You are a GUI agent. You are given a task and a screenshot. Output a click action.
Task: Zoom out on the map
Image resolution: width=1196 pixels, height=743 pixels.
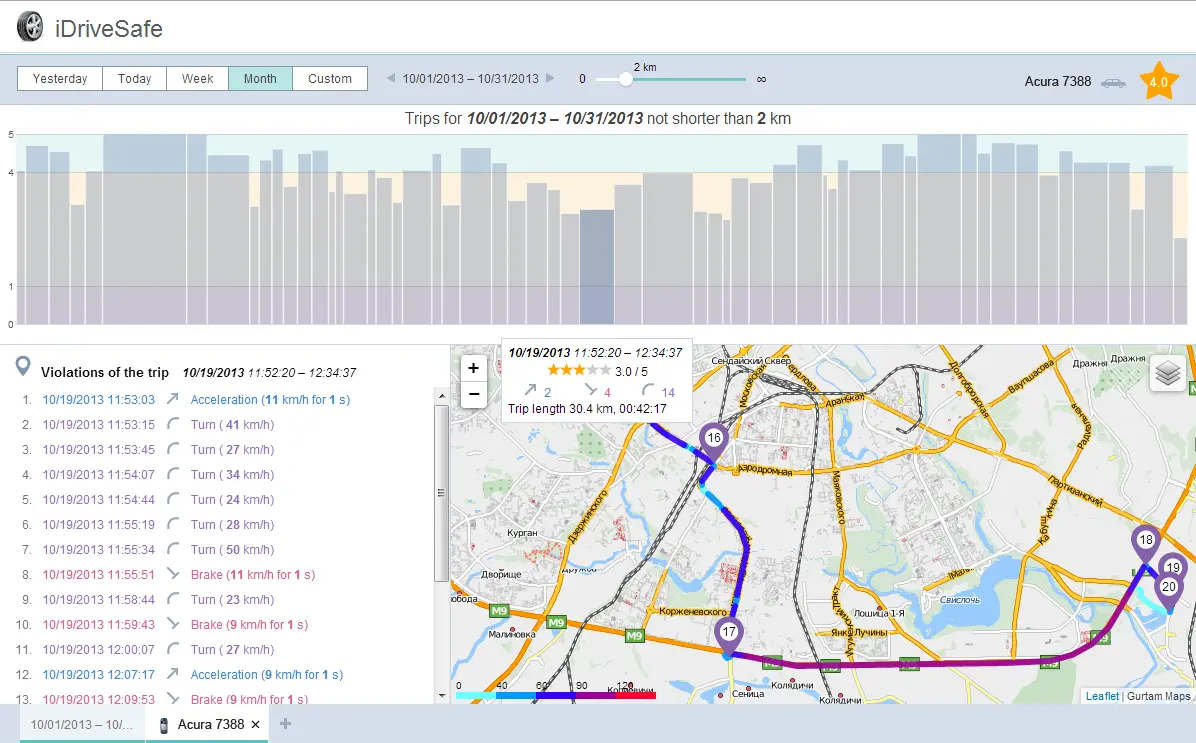(474, 394)
